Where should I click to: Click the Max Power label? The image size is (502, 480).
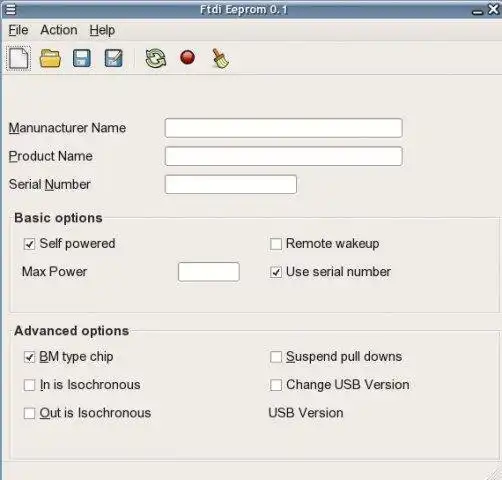pyautogui.click(x=54, y=272)
